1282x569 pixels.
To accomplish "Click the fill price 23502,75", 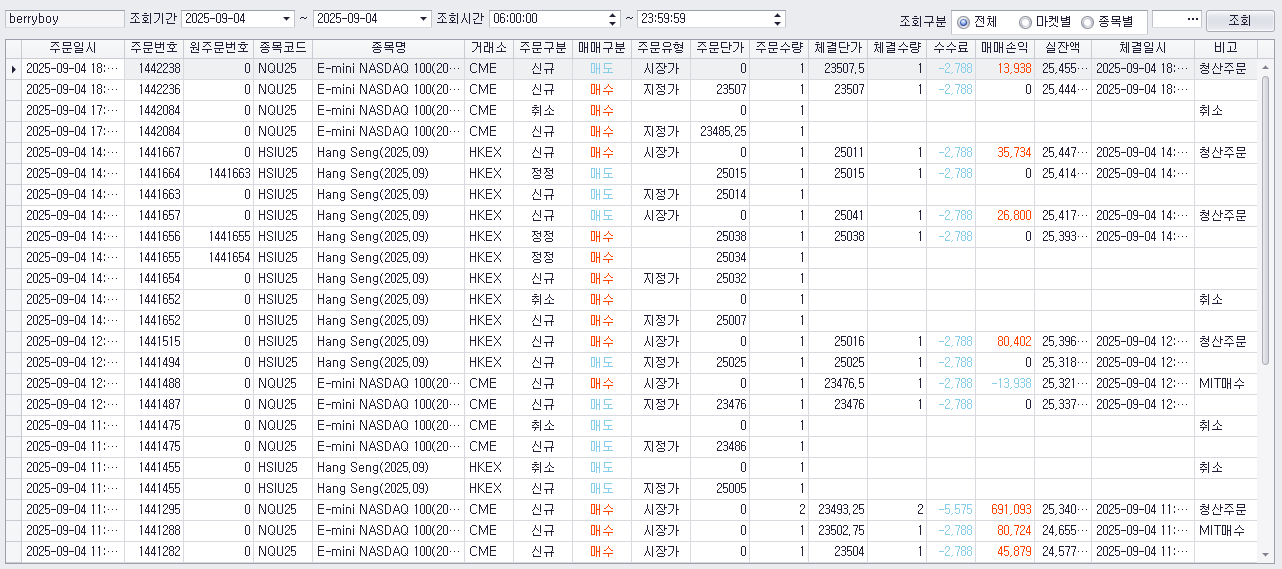I will [841, 531].
